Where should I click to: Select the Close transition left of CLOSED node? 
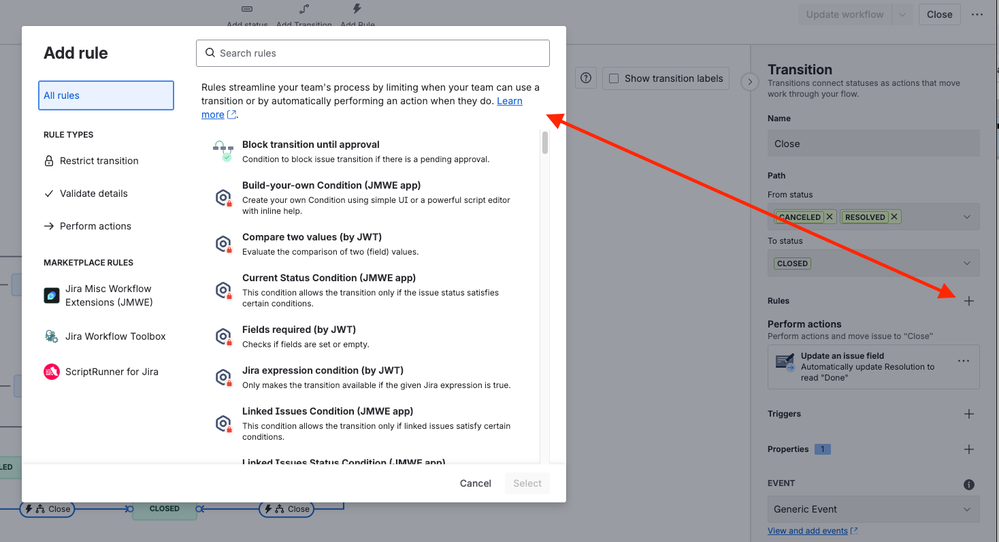coord(47,509)
